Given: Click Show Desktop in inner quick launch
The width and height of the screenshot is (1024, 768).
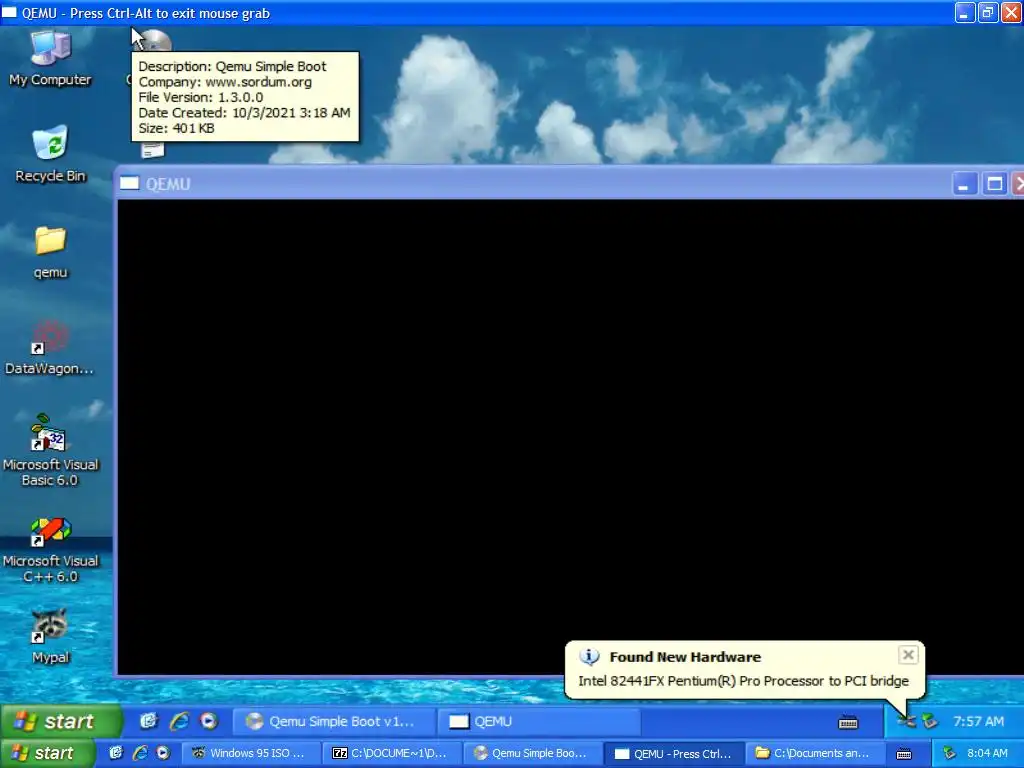Looking at the screenshot, I should [x=149, y=721].
